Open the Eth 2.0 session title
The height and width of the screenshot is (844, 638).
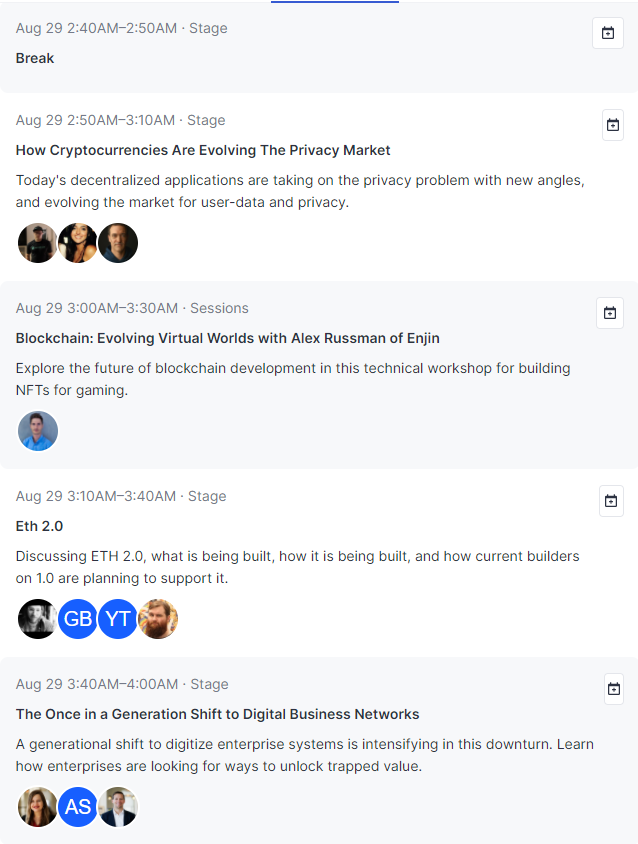(40, 526)
